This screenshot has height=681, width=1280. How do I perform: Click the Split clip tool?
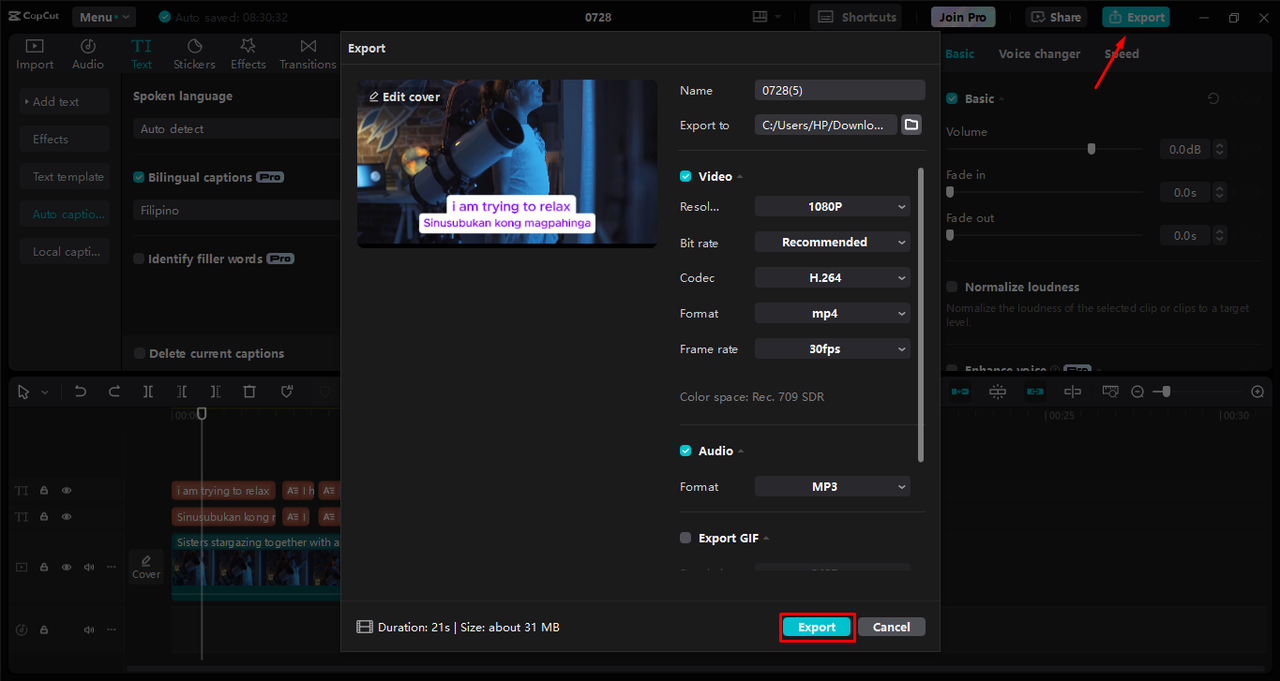[x=148, y=392]
